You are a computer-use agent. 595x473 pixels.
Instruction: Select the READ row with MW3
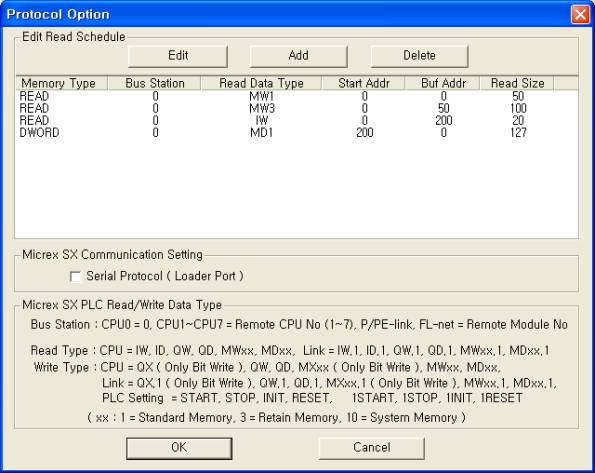(297, 109)
